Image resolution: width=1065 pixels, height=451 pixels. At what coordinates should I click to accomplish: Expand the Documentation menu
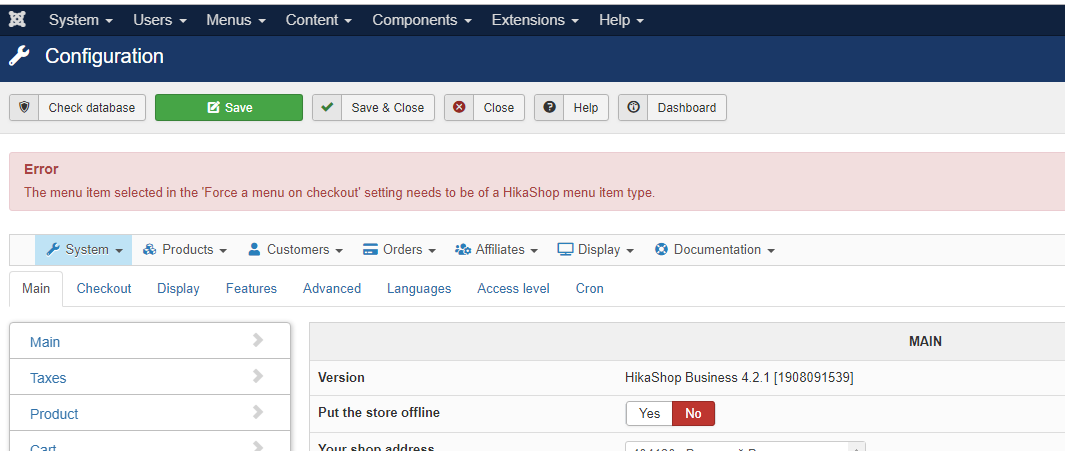(x=715, y=249)
